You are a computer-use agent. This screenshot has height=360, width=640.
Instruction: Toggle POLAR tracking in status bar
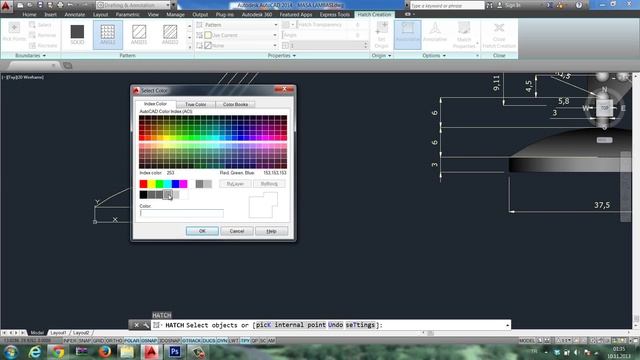point(131,340)
